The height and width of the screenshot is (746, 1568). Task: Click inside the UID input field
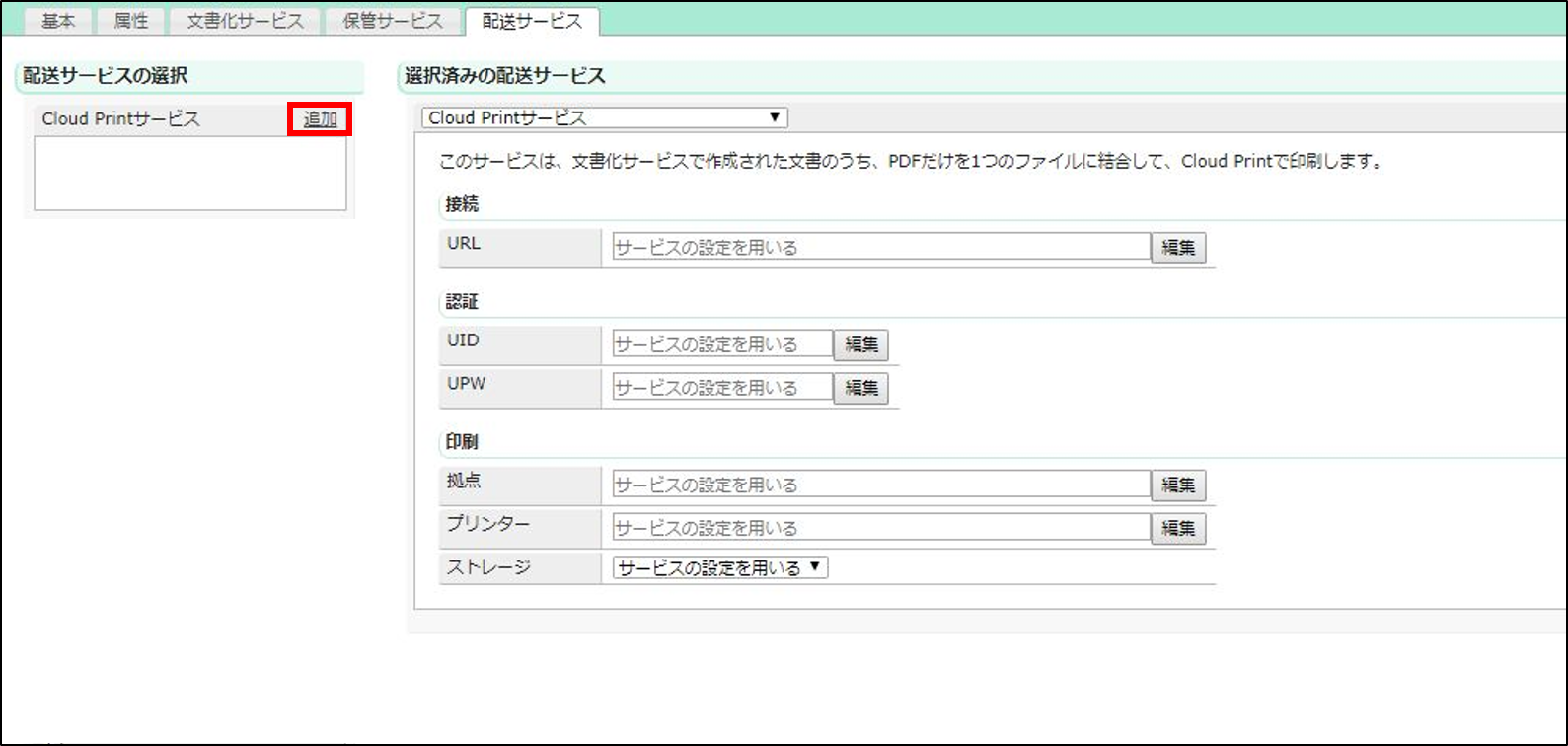(x=722, y=344)
